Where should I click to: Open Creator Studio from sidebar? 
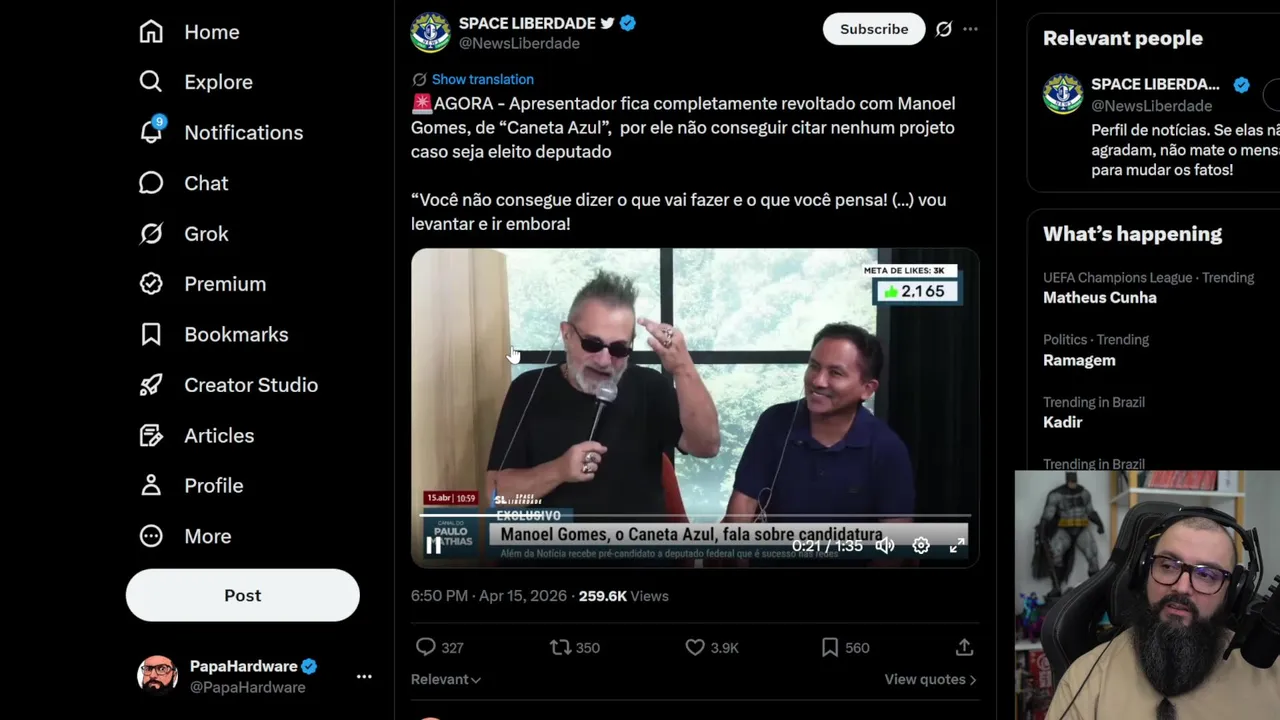pos(250,385)
